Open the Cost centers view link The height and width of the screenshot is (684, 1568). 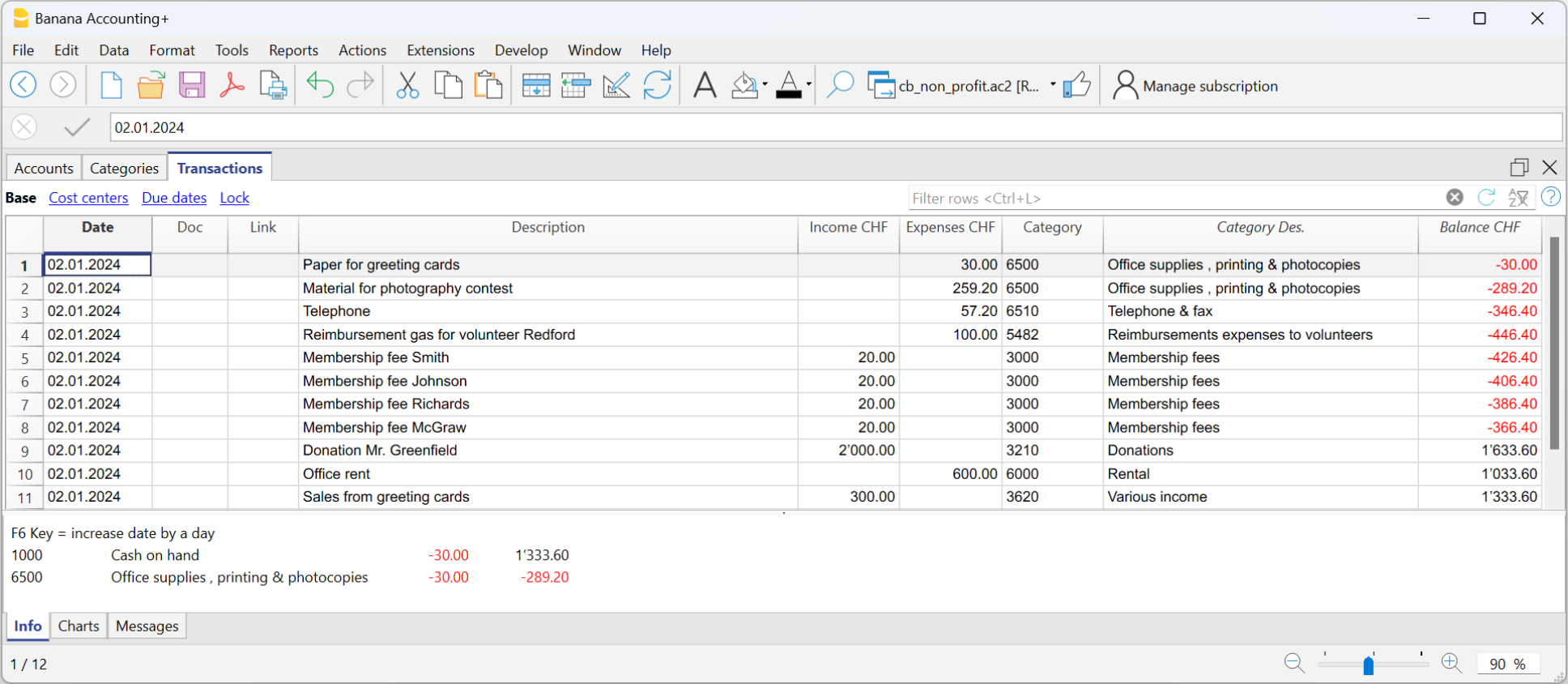point(88,198)
